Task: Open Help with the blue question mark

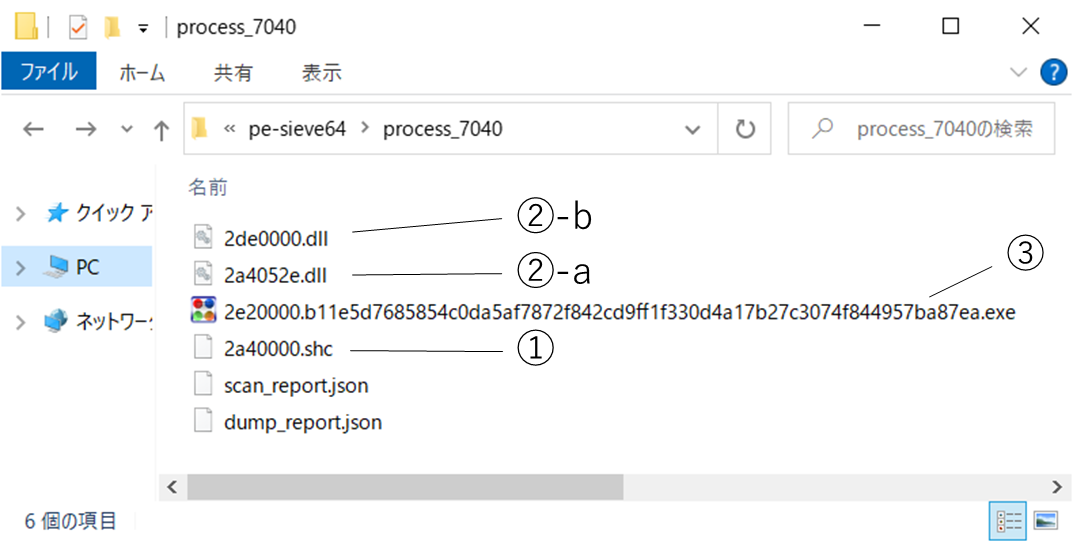Action: [x=1053, y=72]
